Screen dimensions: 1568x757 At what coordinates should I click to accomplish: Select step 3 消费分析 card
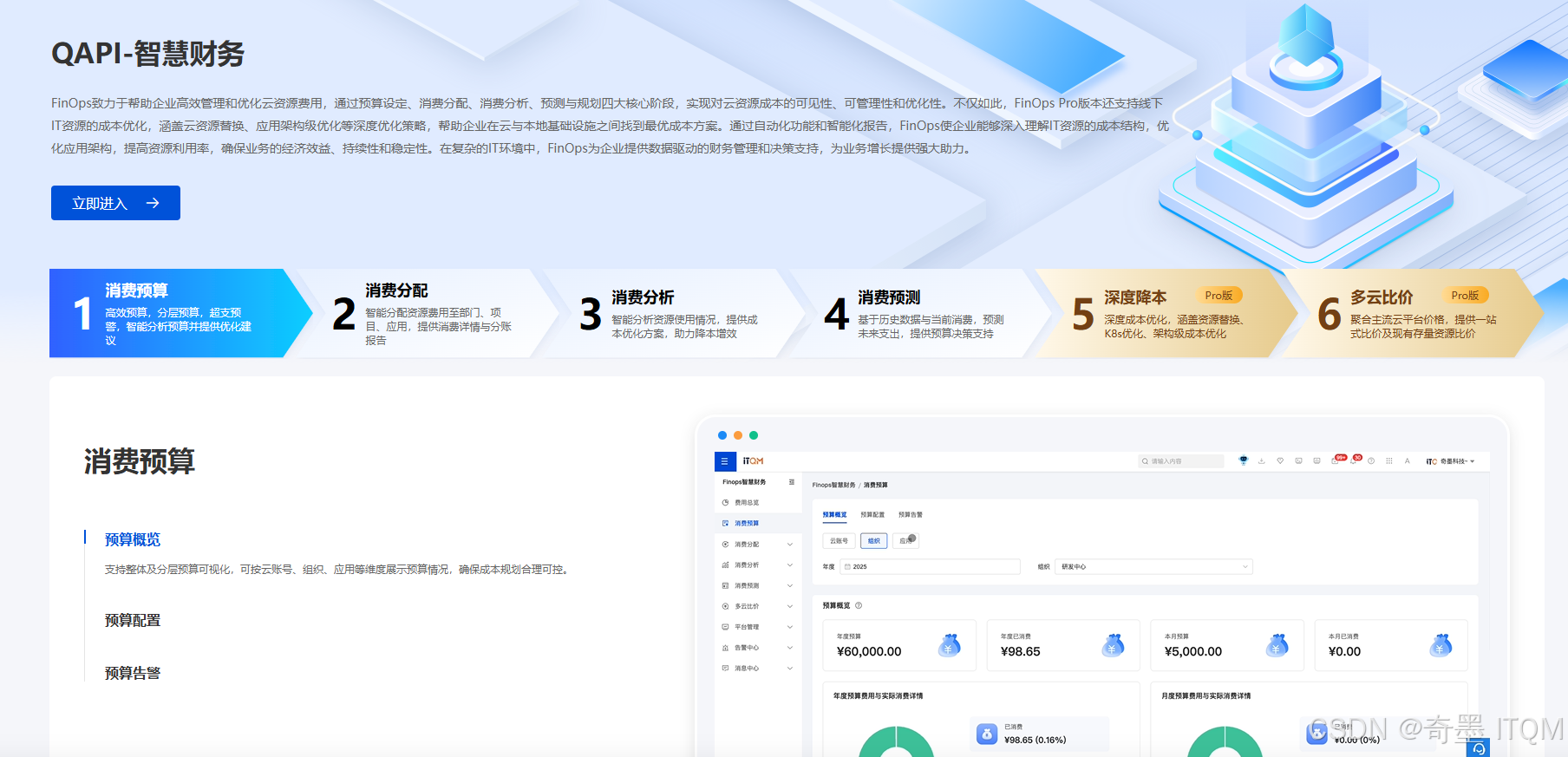pyautogui.click(x=671, y=313)
